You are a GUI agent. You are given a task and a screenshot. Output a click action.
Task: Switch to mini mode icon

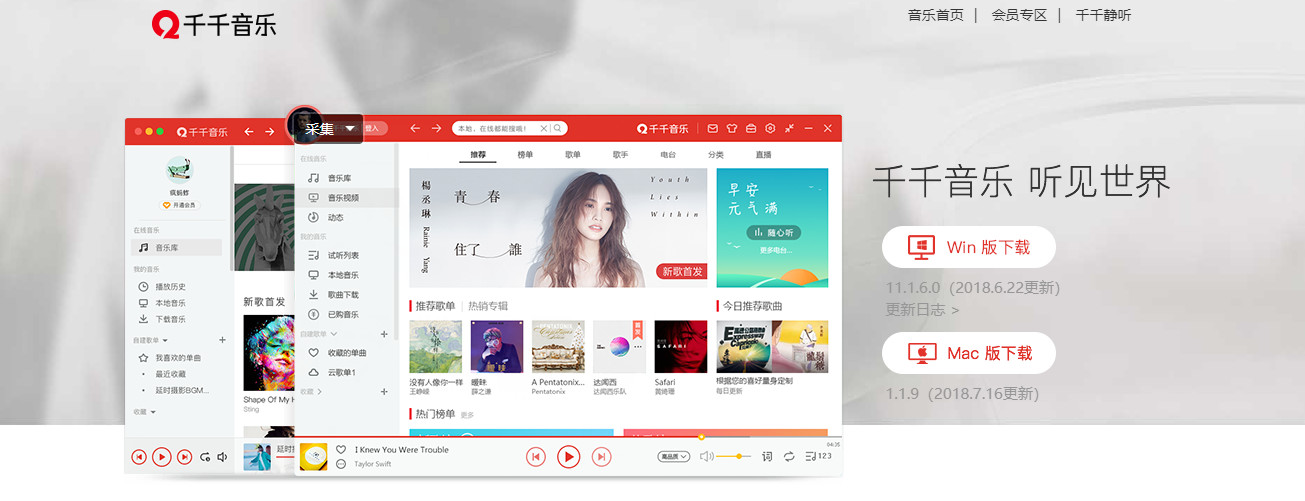(x=789, y=129)
